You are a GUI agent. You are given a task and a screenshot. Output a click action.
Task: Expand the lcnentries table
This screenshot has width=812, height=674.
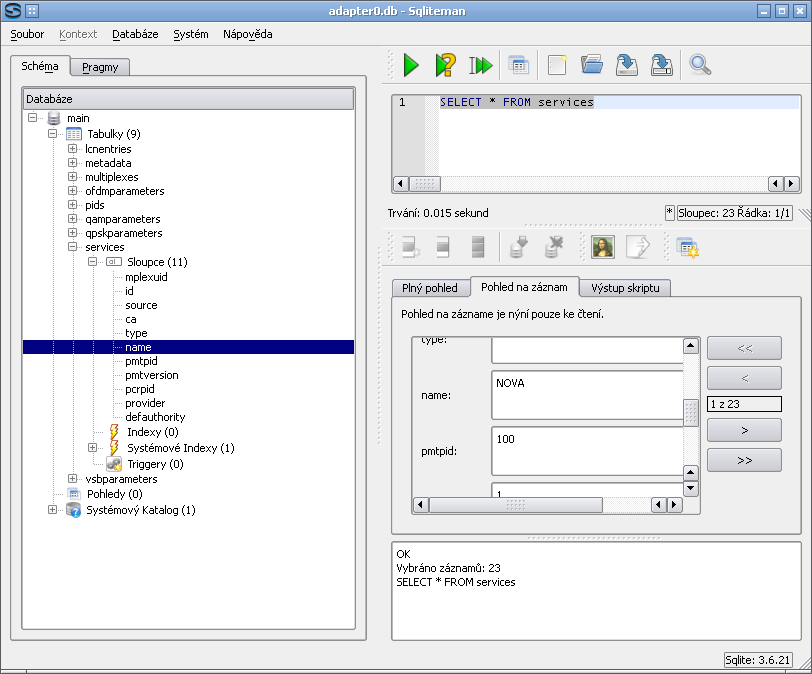coord(72,149)
